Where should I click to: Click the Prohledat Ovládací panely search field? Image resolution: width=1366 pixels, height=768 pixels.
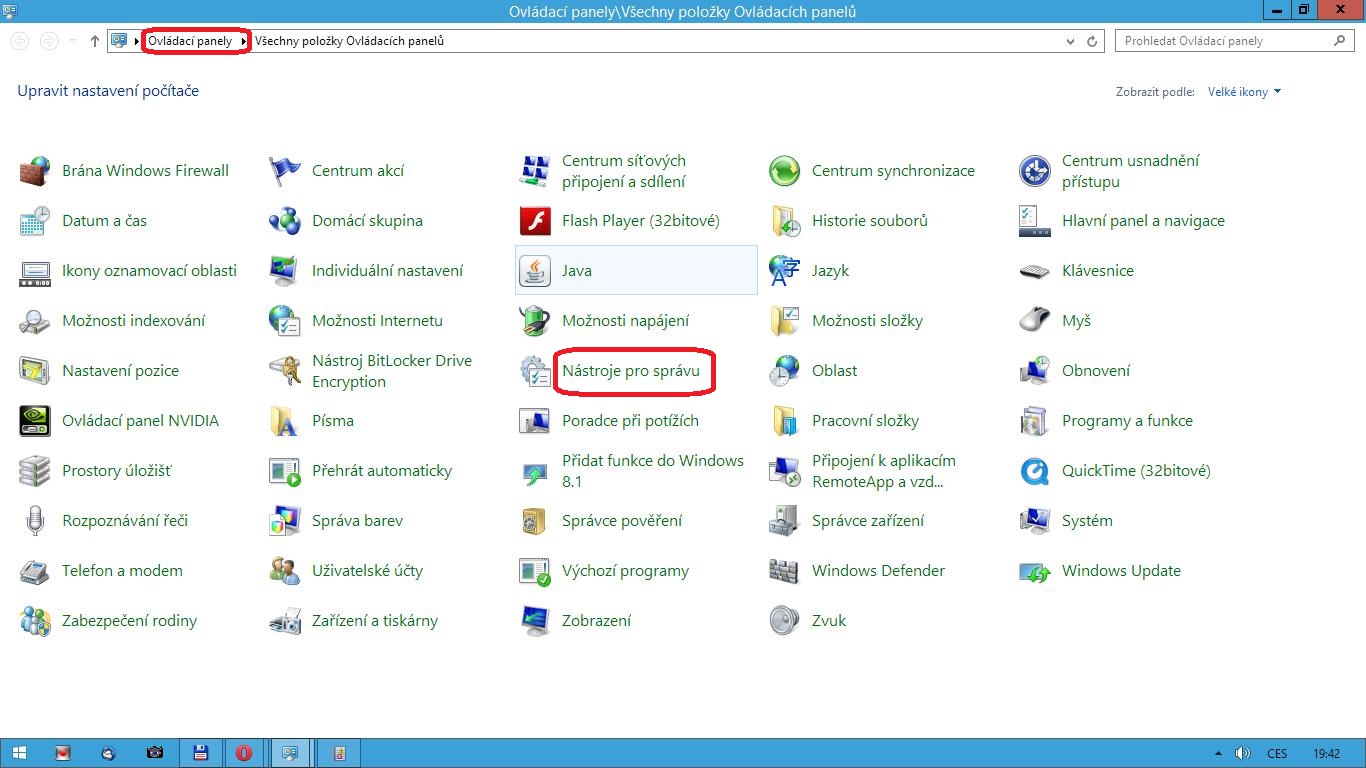[1225, 41]
